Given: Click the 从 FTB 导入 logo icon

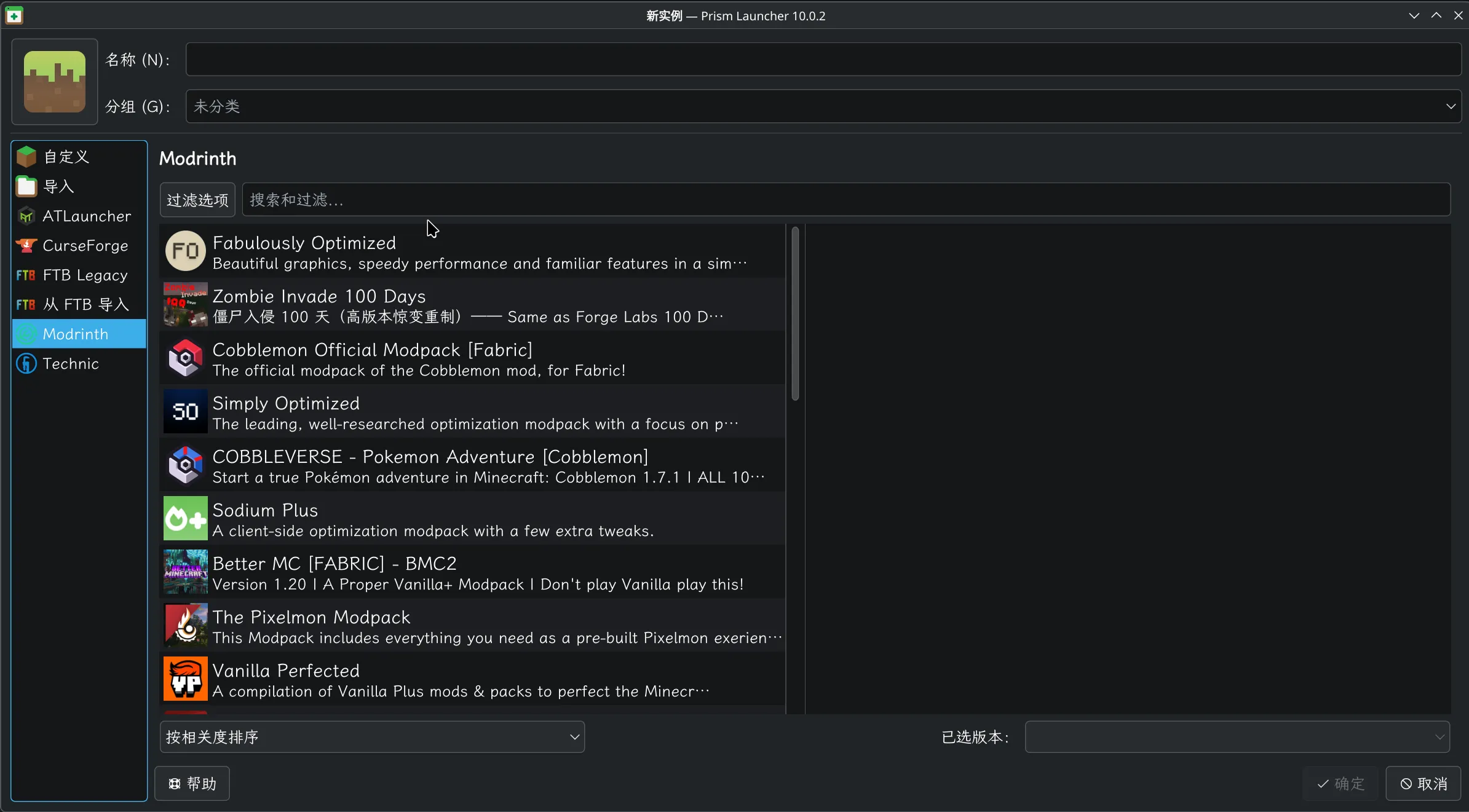Looking at the screenshot, I should click(x=26, y=304).
